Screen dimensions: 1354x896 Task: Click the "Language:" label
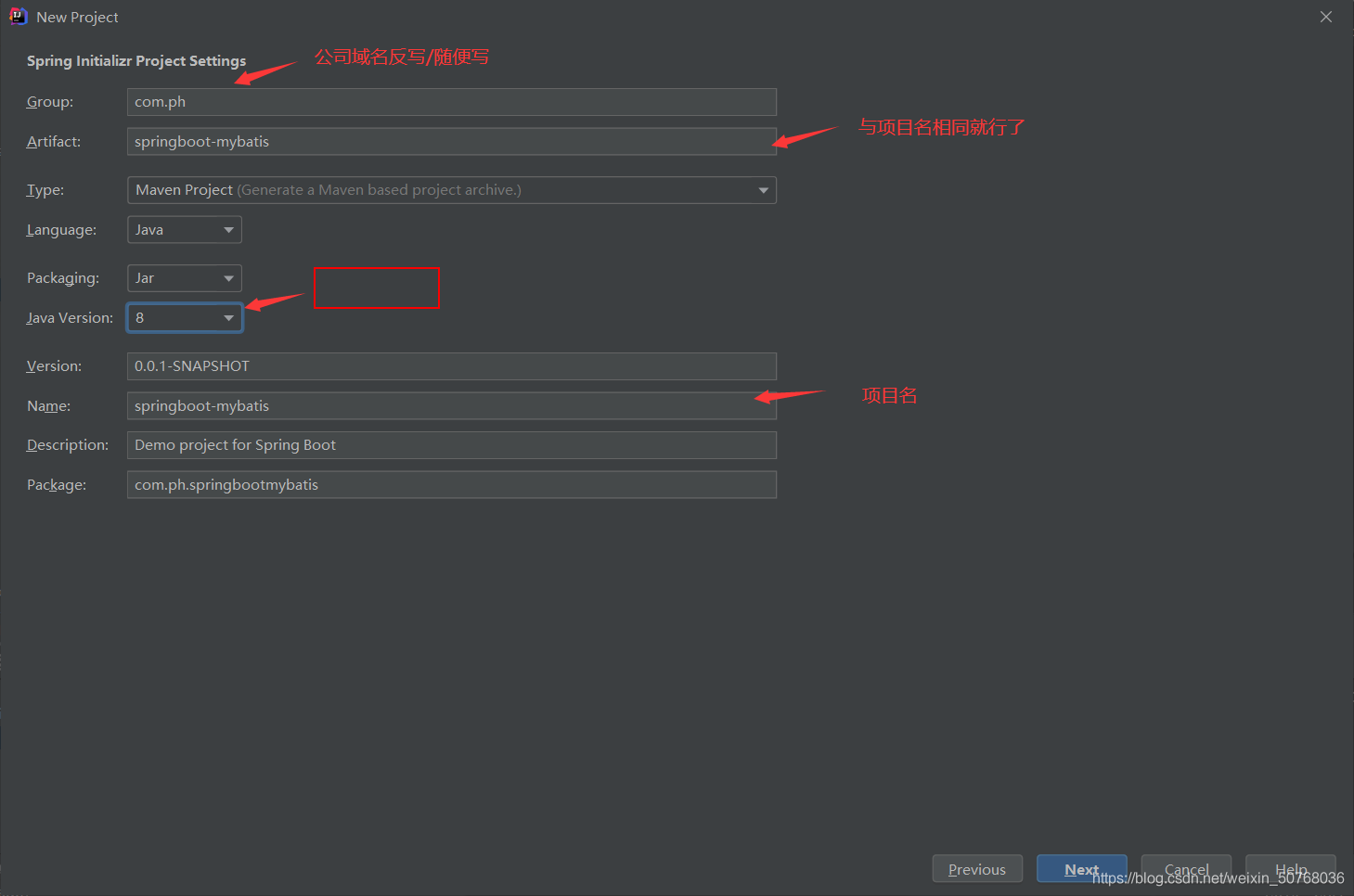(x=61, y=230)
